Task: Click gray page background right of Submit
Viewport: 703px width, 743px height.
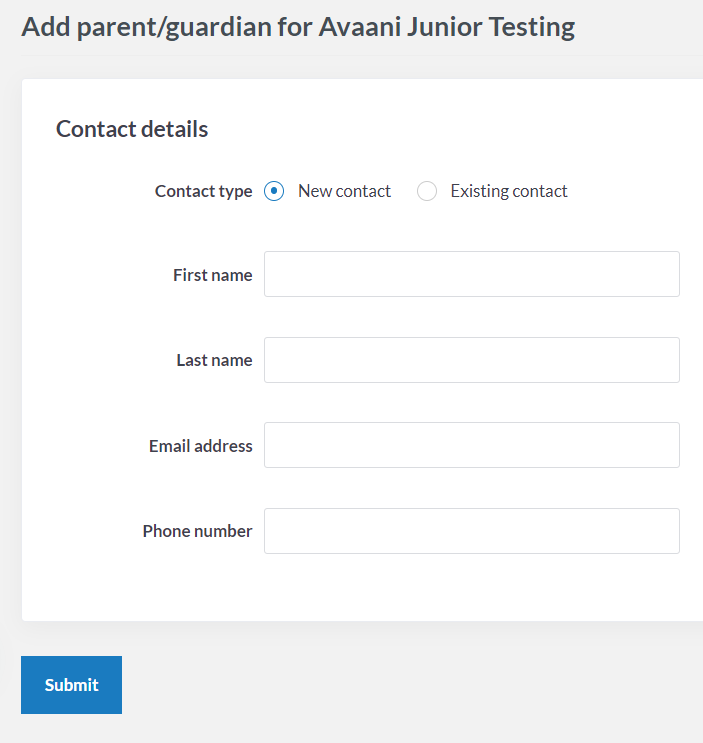Action: point(400,685)
